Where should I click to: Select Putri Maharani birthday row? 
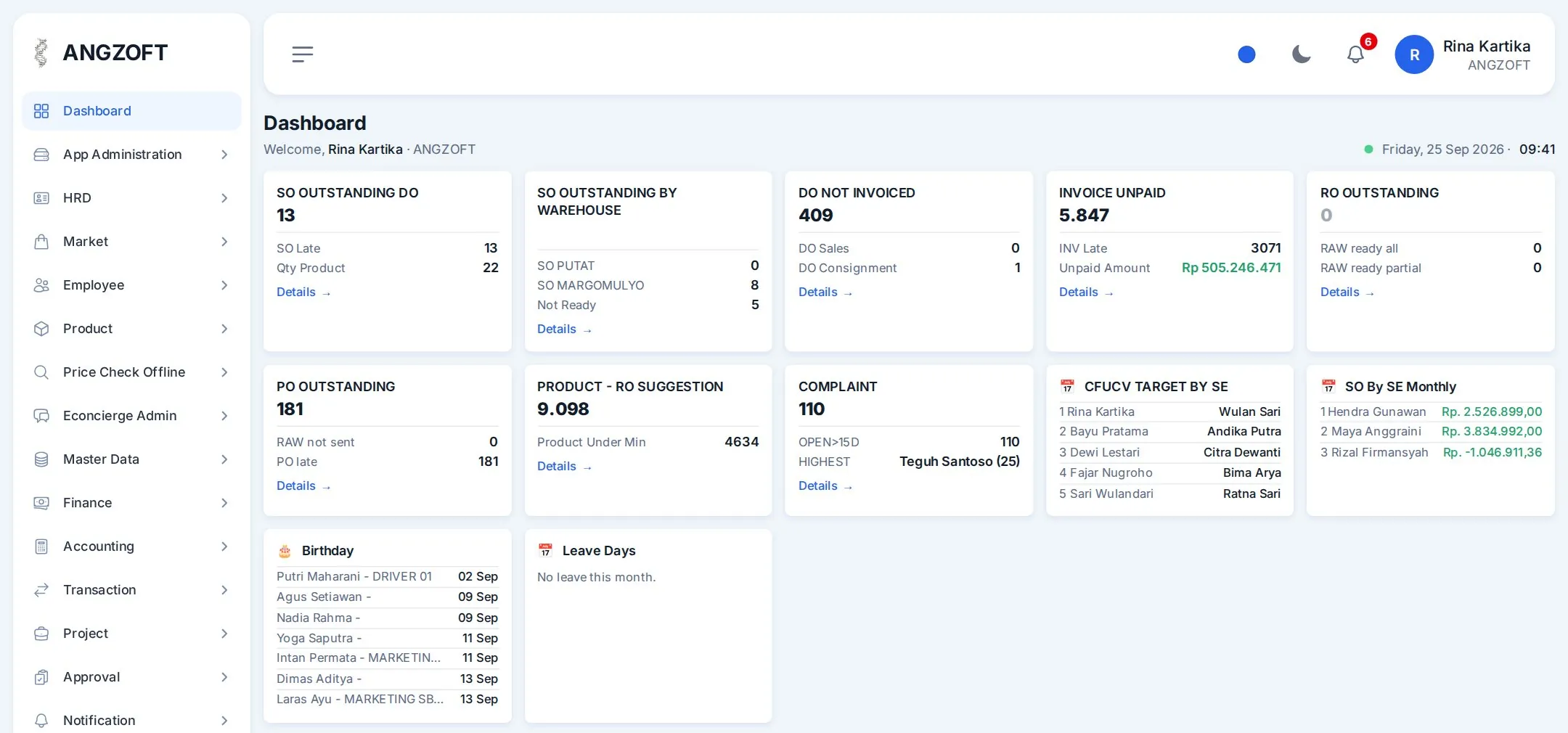pos(387,576)
